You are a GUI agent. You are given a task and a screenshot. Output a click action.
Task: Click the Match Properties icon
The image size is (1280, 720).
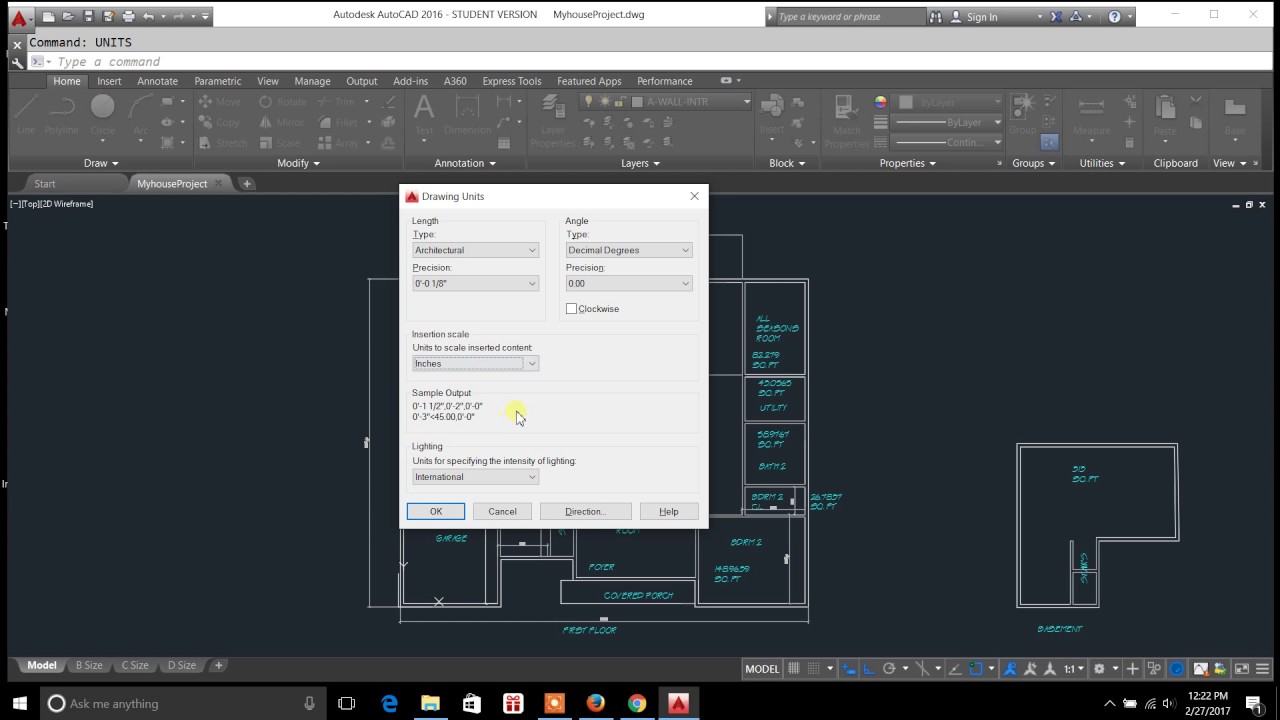[x=846, y=120]
